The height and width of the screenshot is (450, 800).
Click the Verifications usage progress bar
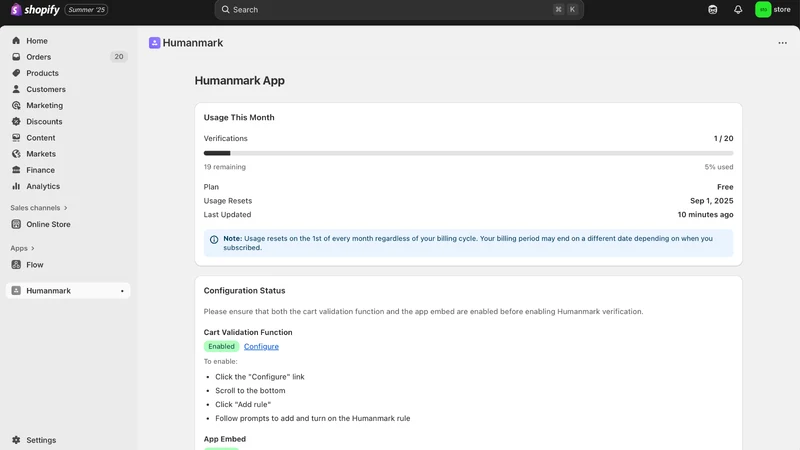pos(468,153)
